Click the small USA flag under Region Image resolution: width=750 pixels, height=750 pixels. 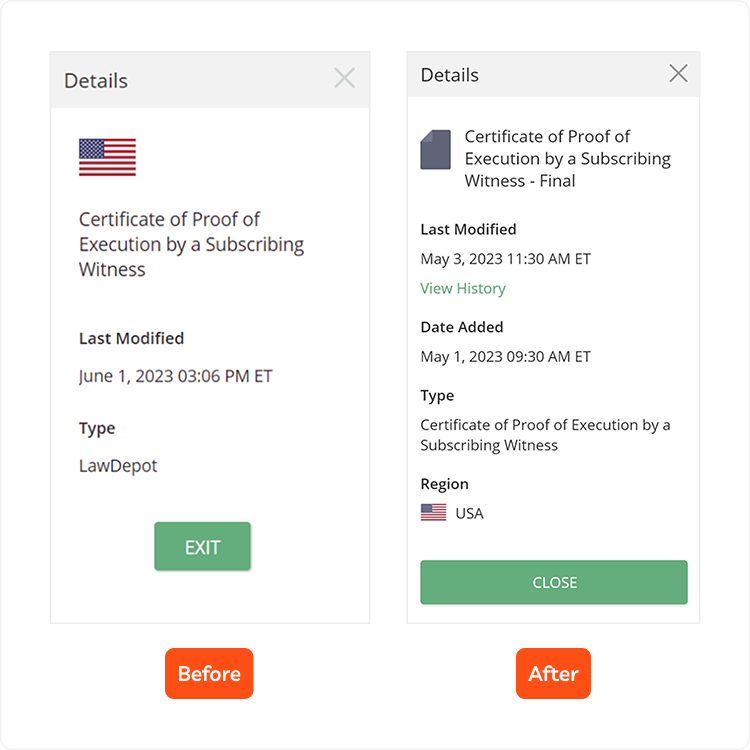433,512
